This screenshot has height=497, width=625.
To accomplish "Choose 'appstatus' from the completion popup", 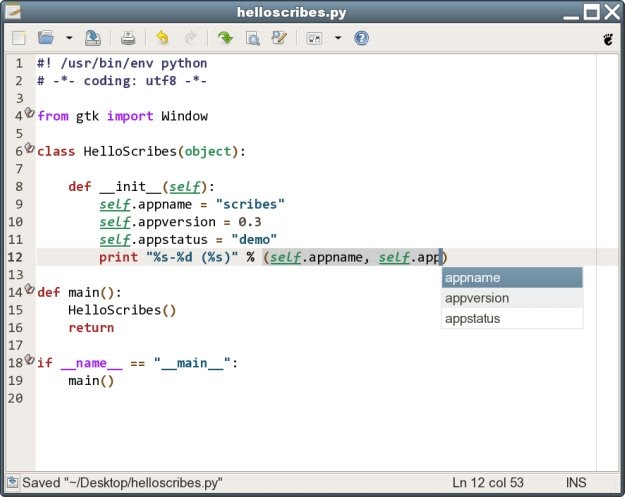I will point(512,318).
